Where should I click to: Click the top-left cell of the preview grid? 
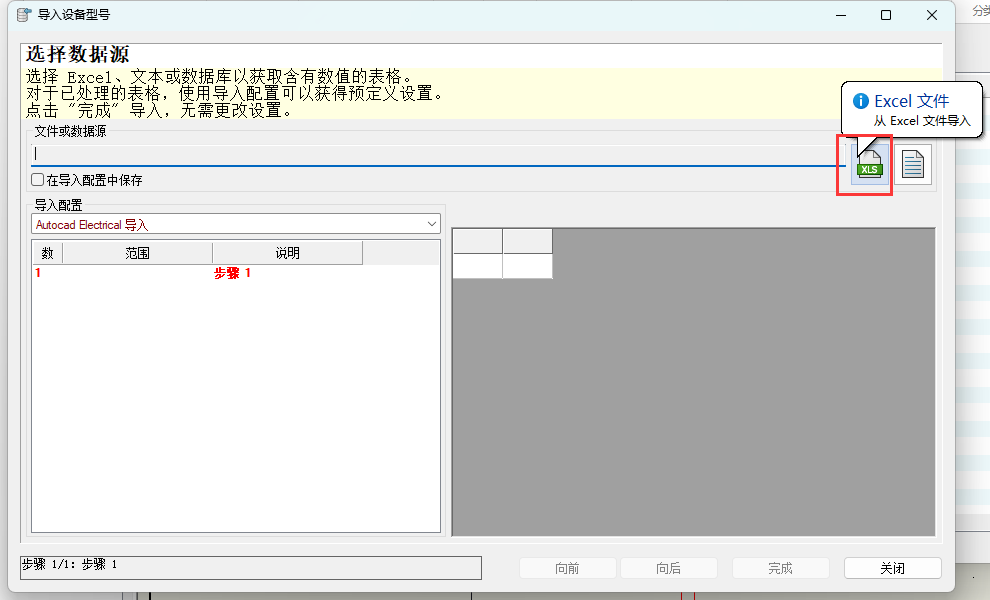tap(477, 240)
